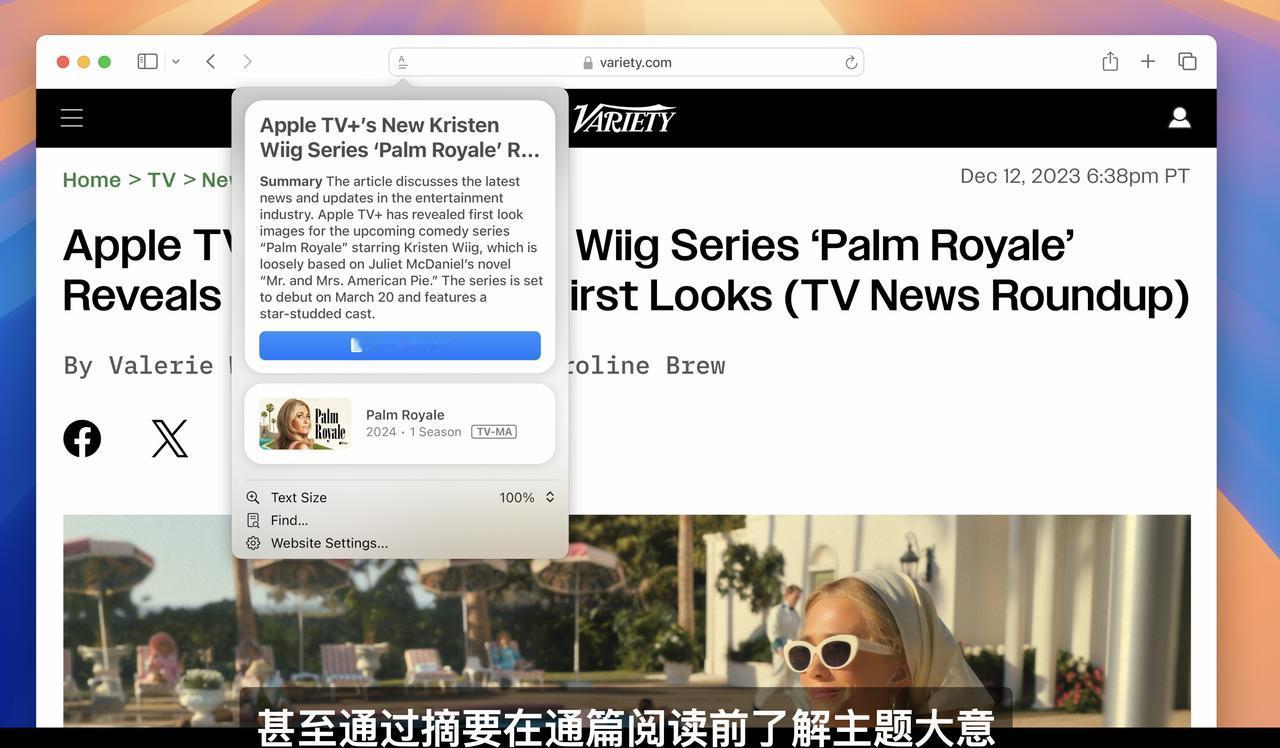The height and width of the screenshot is (748, 1280).
Task: Click the Find document icon
Action: point(253,520)
